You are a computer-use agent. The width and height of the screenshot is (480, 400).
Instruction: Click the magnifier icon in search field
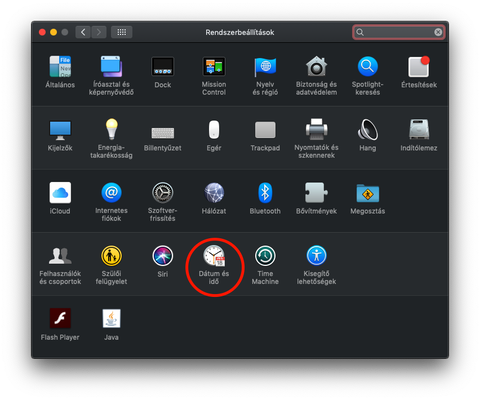pos(360,32)
